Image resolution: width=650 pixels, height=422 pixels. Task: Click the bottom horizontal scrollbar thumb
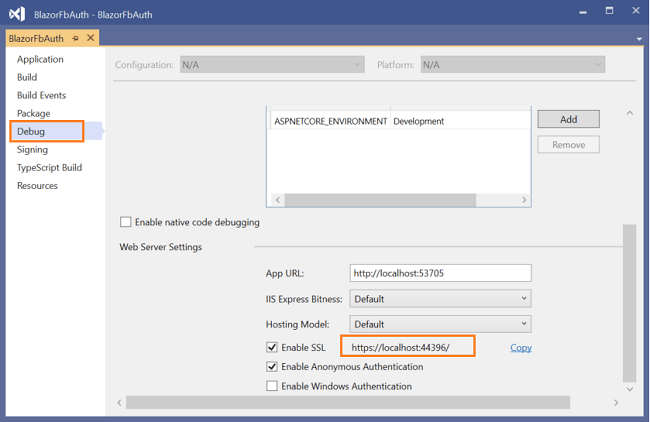348,403
